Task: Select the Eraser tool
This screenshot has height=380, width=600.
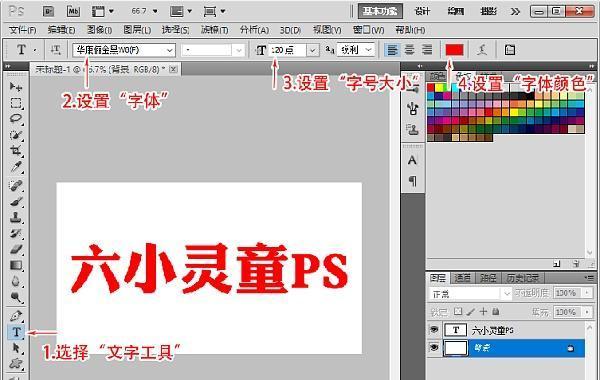Action: pos(16,249)
